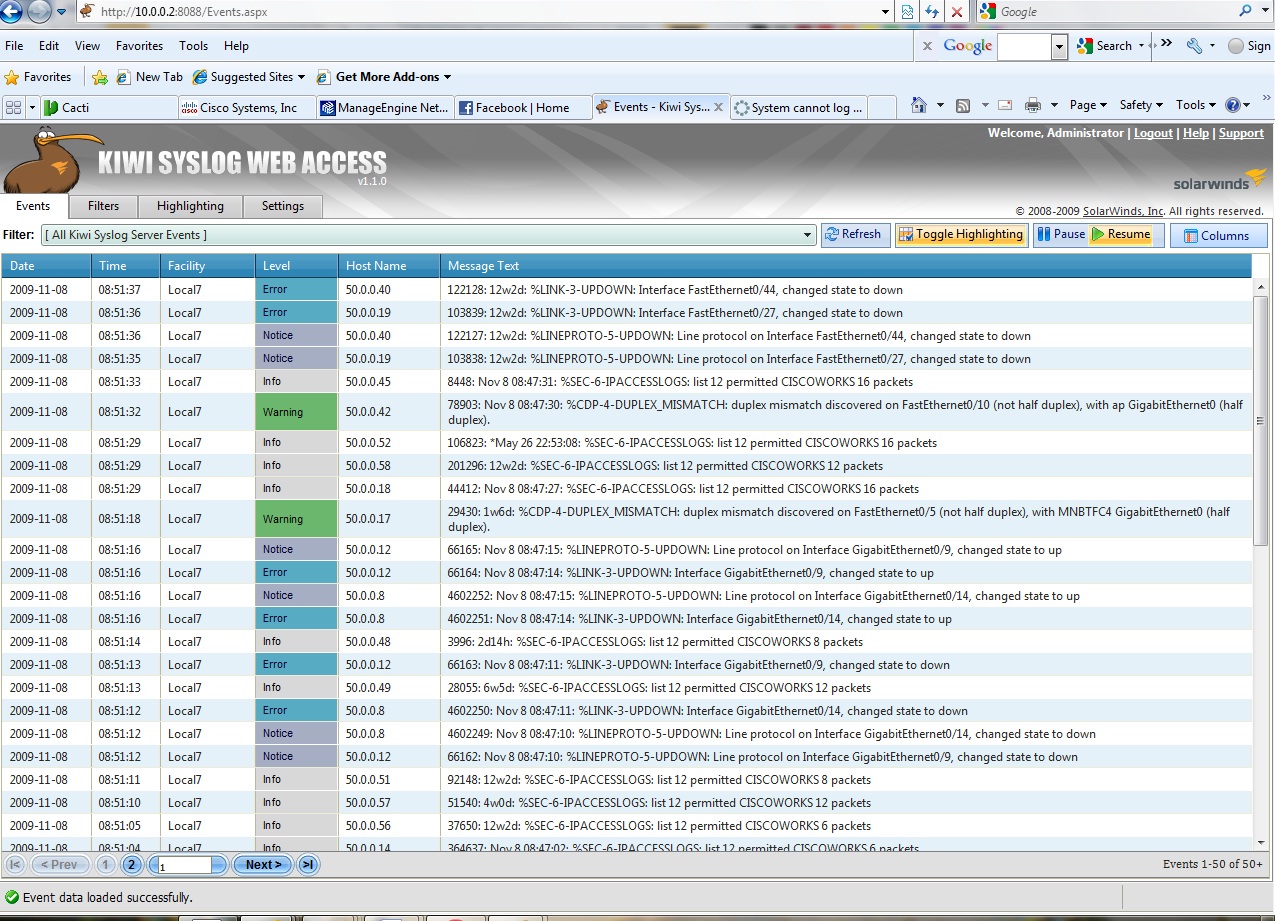Close the Events - Kiwi Syslog tab

click(718, 107)
